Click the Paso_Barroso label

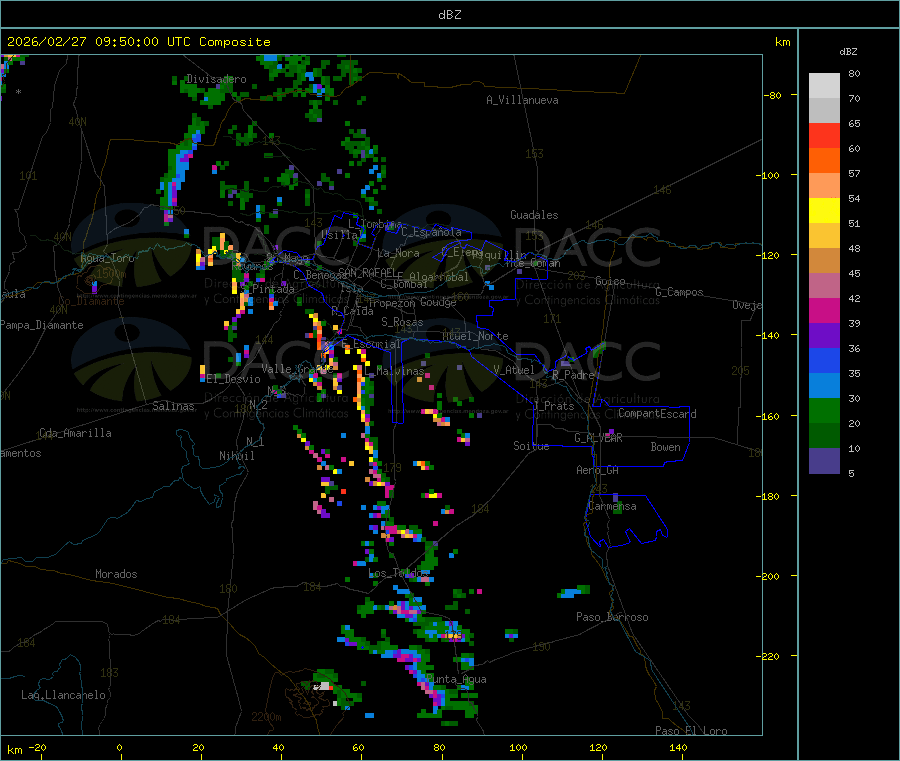(x=612, y=617)
